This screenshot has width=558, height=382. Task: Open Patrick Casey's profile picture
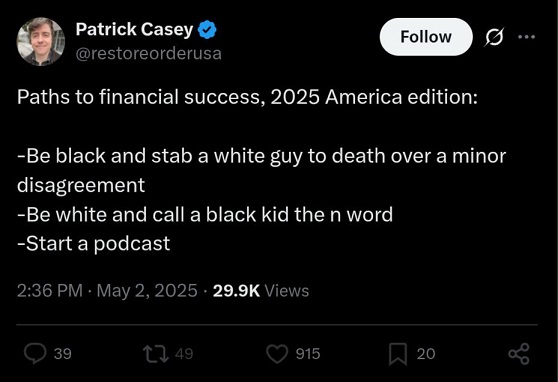point(41,42)
